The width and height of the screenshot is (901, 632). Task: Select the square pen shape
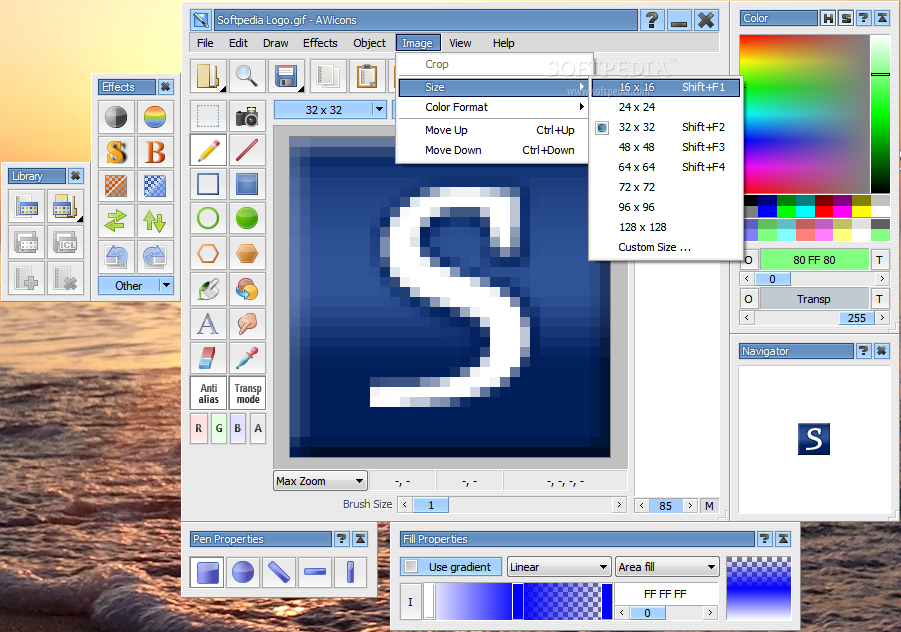[x=207, y=572]
